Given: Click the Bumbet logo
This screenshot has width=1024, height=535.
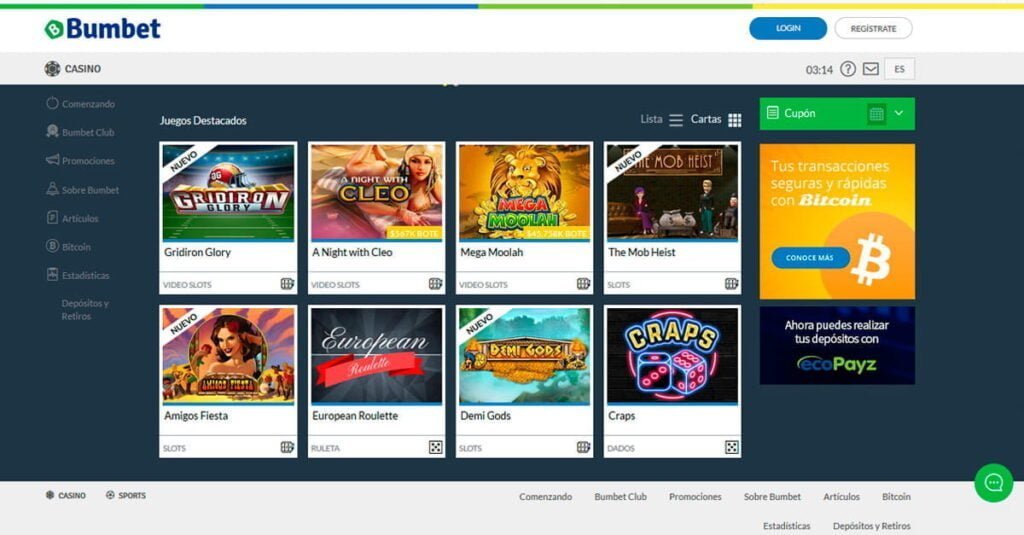Looking at the screenshot, I should pyautogui.click(x=103, y=29).
